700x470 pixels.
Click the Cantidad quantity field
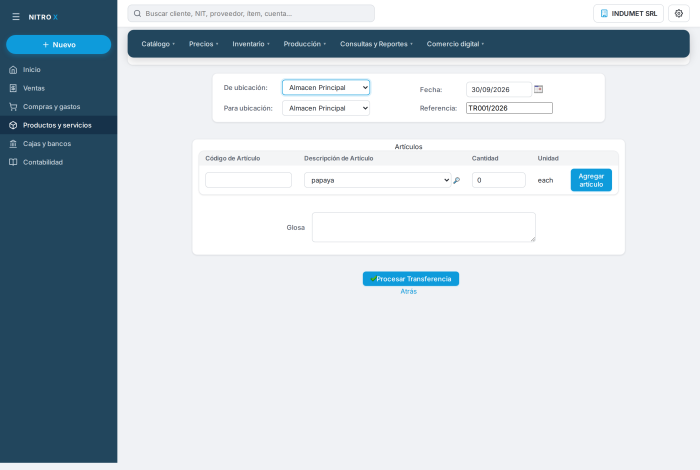coord(499,180)
